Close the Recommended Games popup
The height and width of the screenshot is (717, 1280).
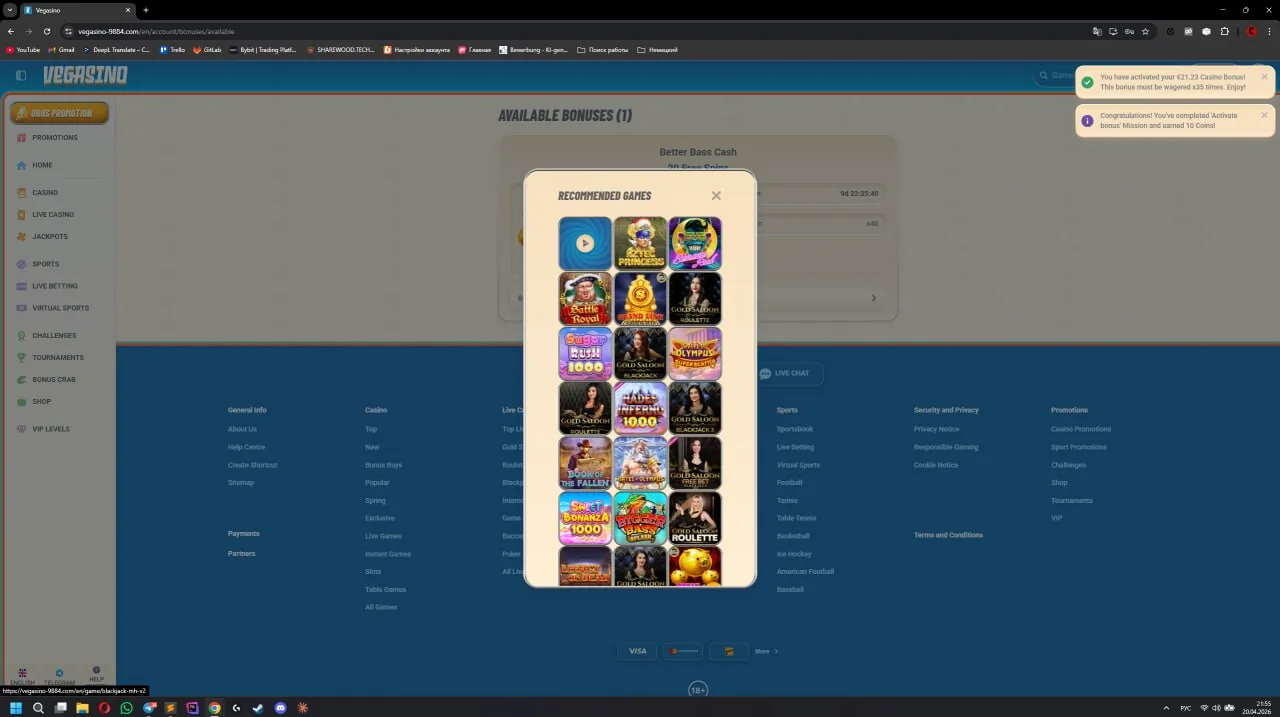[716, 196]
